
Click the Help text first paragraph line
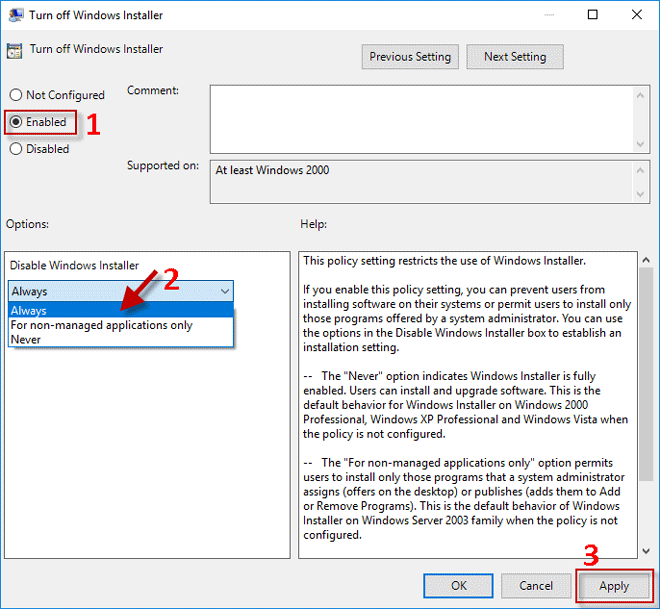tap(444, 261)
